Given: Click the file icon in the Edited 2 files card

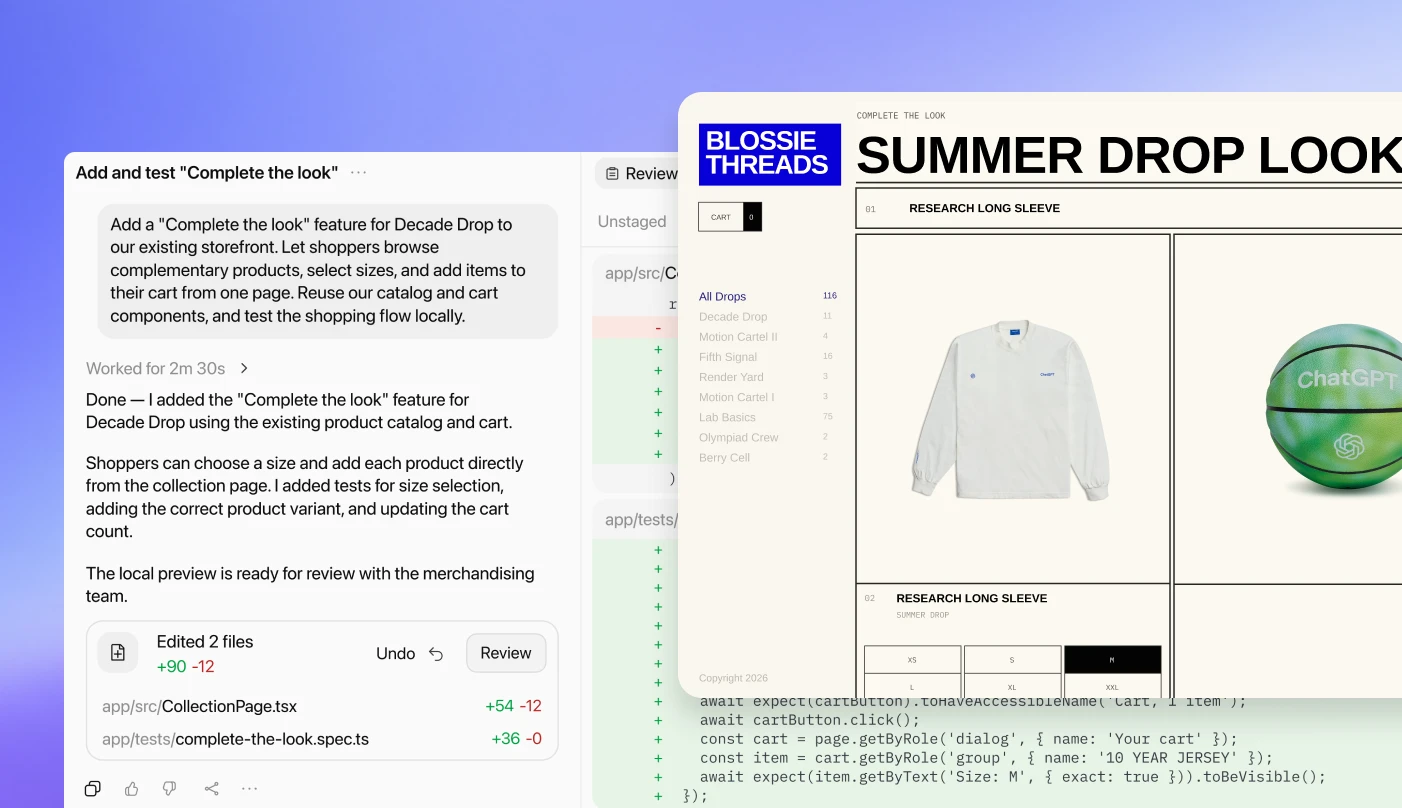Looking at the screenshot, I should pos(118,653).
